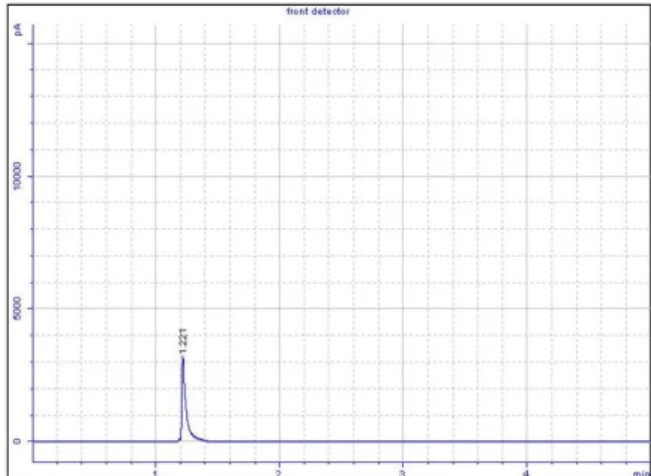Click the baseline trace at 2 minutes
Viewport: 651px width, 476px height.
coord(279,441)
